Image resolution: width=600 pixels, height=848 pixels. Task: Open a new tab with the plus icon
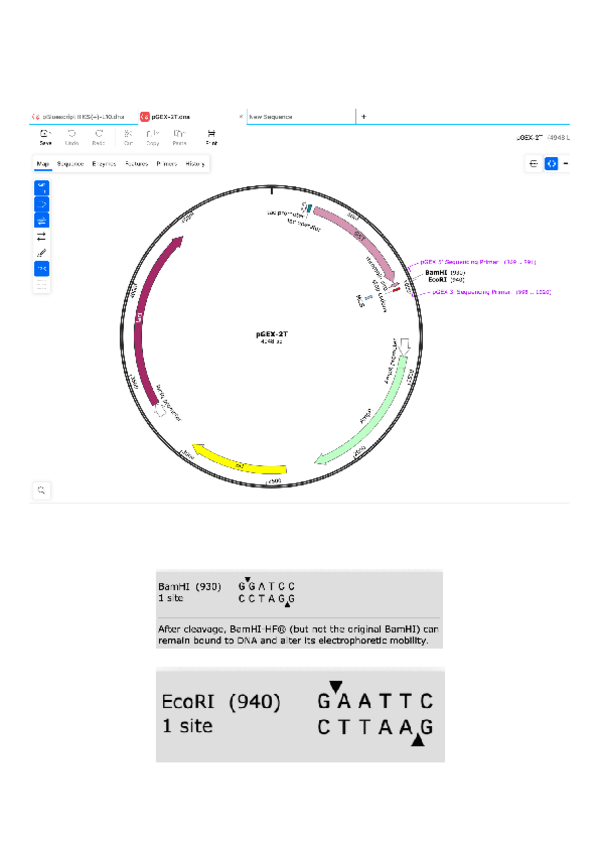pyautogui.click(x=364, y=116)
